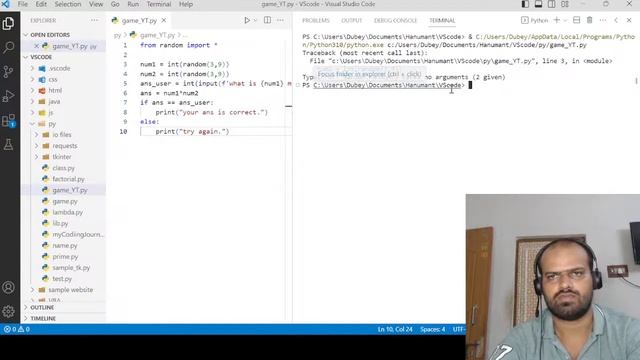Open the Manage gear settings
Viewport: 640px width, 360px height.
tap(8, 311)
